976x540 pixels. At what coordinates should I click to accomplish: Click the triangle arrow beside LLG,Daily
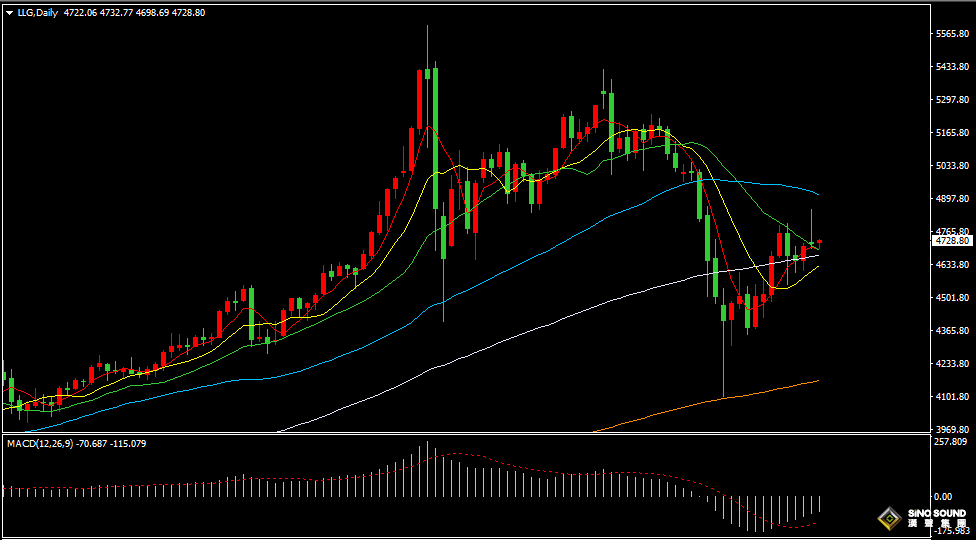tap(9, 13)
